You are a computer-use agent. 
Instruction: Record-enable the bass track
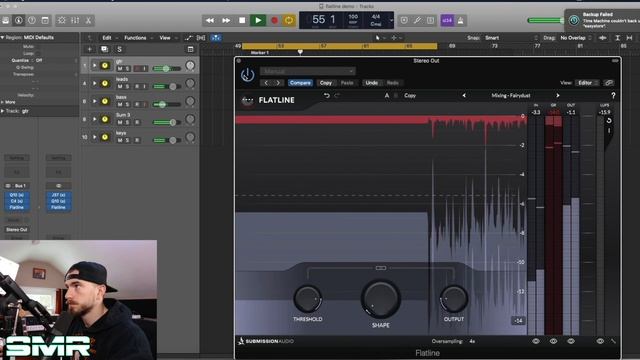(x=137, y=104)
